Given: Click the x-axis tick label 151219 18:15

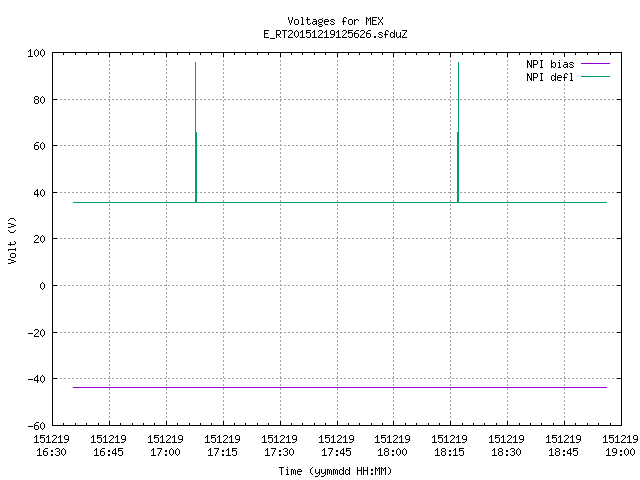Looking at the screenshot, I should click(449, 445).
